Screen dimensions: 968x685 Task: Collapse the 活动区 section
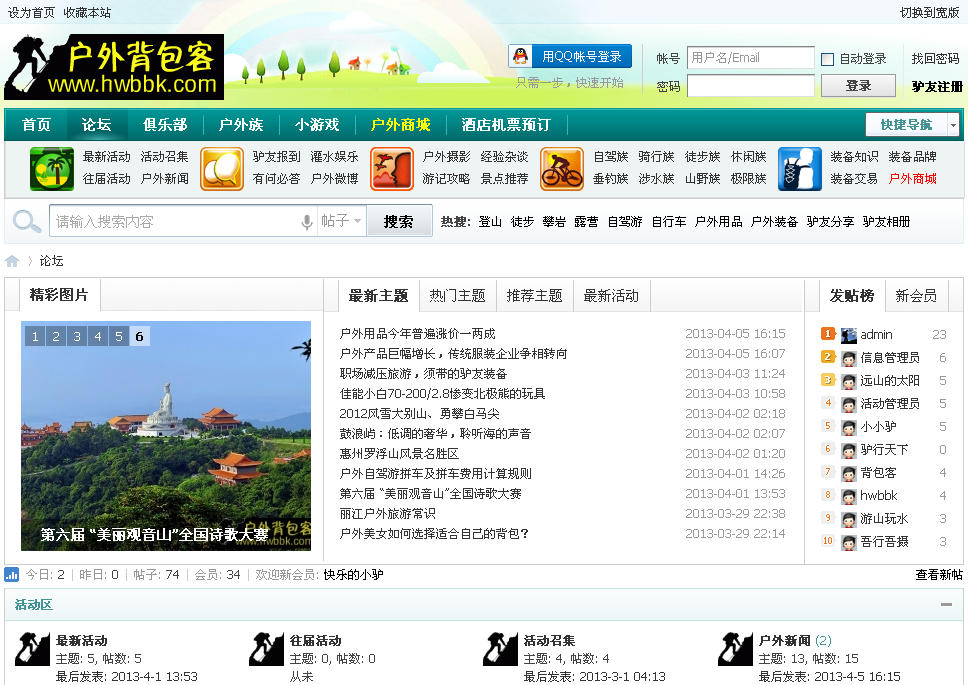(946, 605)
